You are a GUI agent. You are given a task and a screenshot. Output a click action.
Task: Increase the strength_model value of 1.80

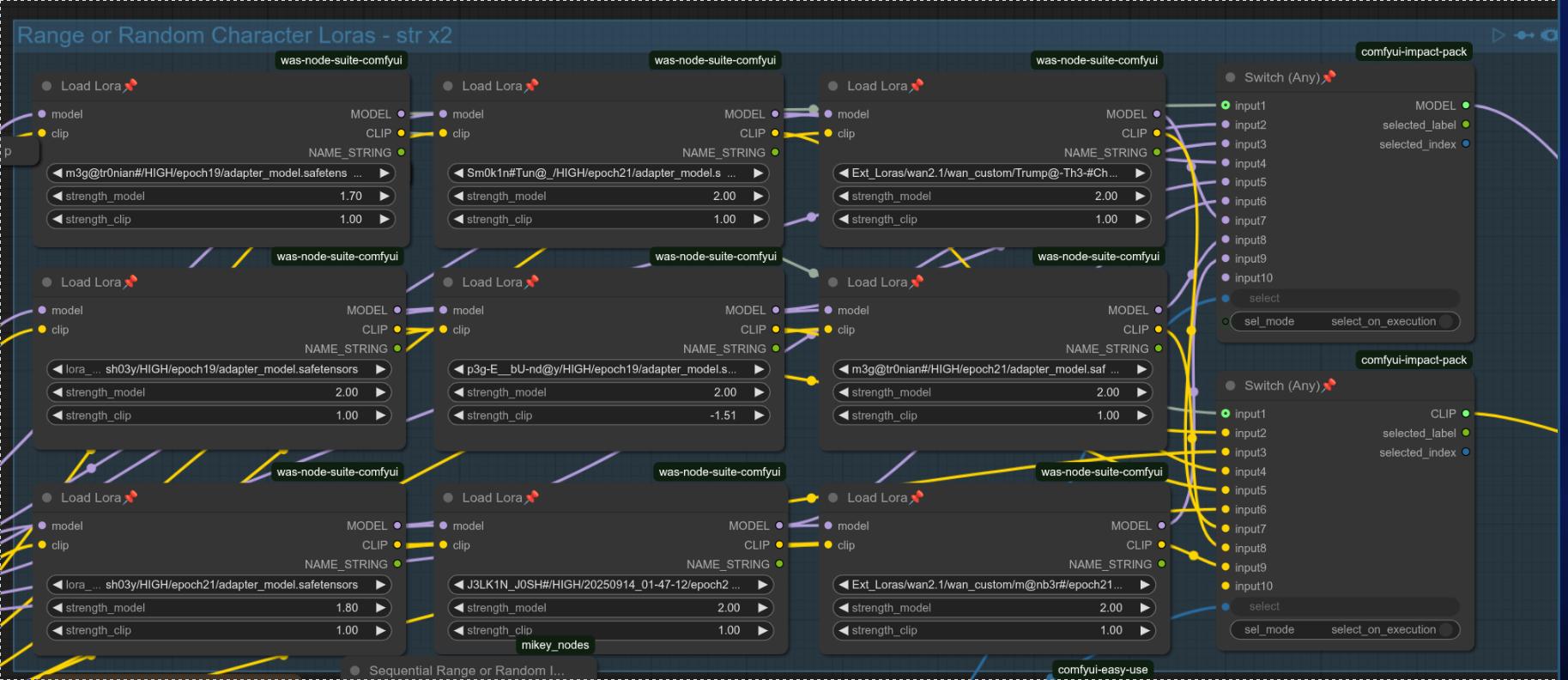point(380,608)
